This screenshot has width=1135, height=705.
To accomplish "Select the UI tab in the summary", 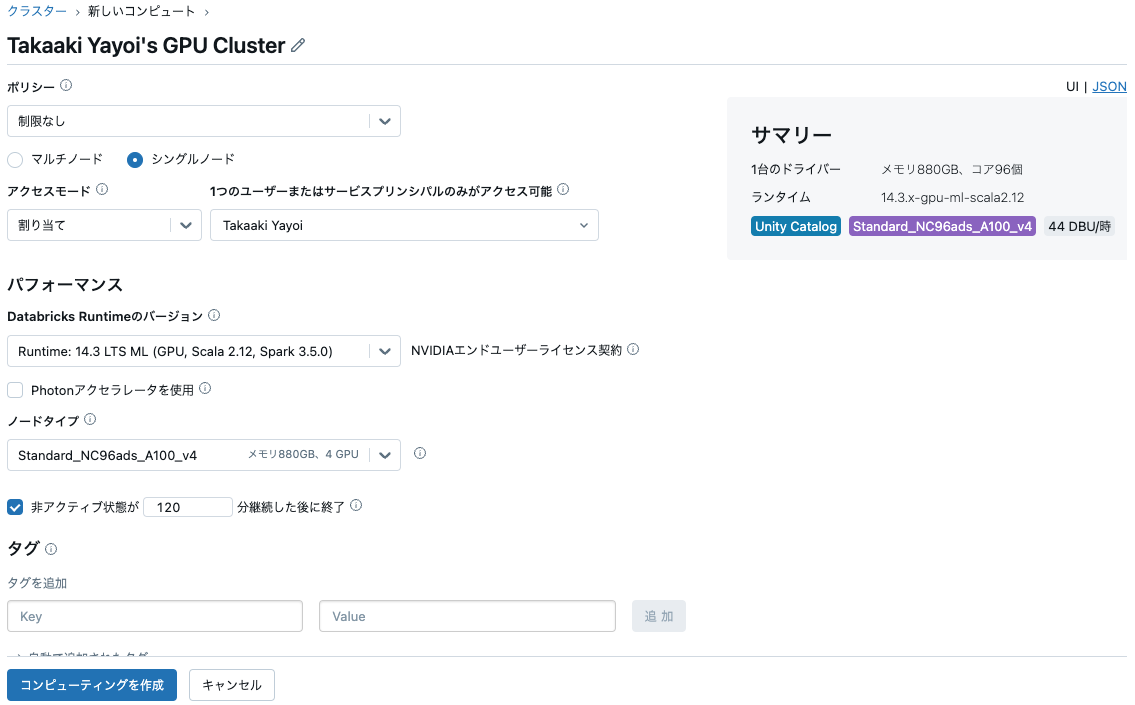I will coord(1073,86).
